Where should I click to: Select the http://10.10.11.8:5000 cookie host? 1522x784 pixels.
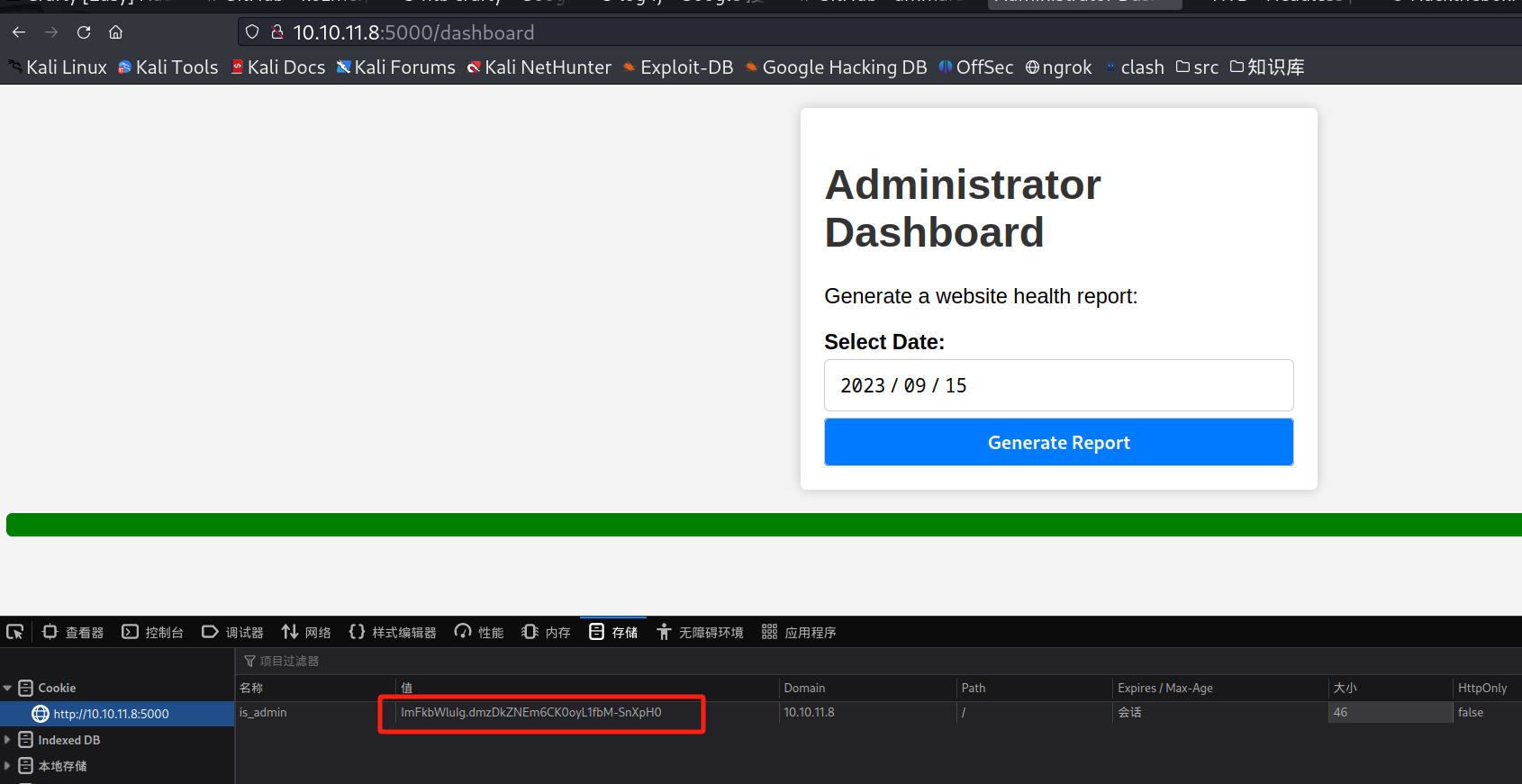click(x=111, y=714)
